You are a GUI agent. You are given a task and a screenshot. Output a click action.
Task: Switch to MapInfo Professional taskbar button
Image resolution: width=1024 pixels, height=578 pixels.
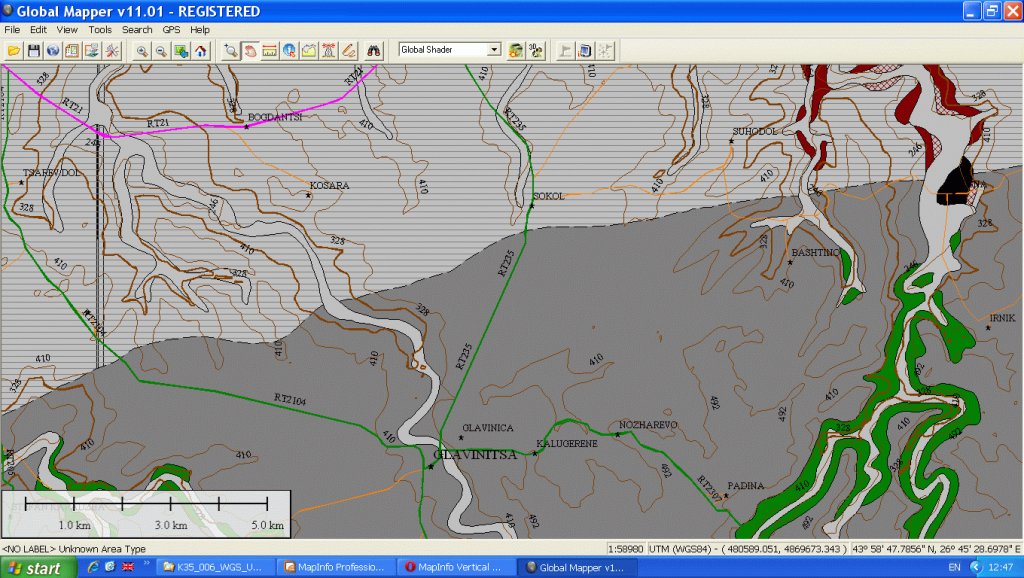334,567
